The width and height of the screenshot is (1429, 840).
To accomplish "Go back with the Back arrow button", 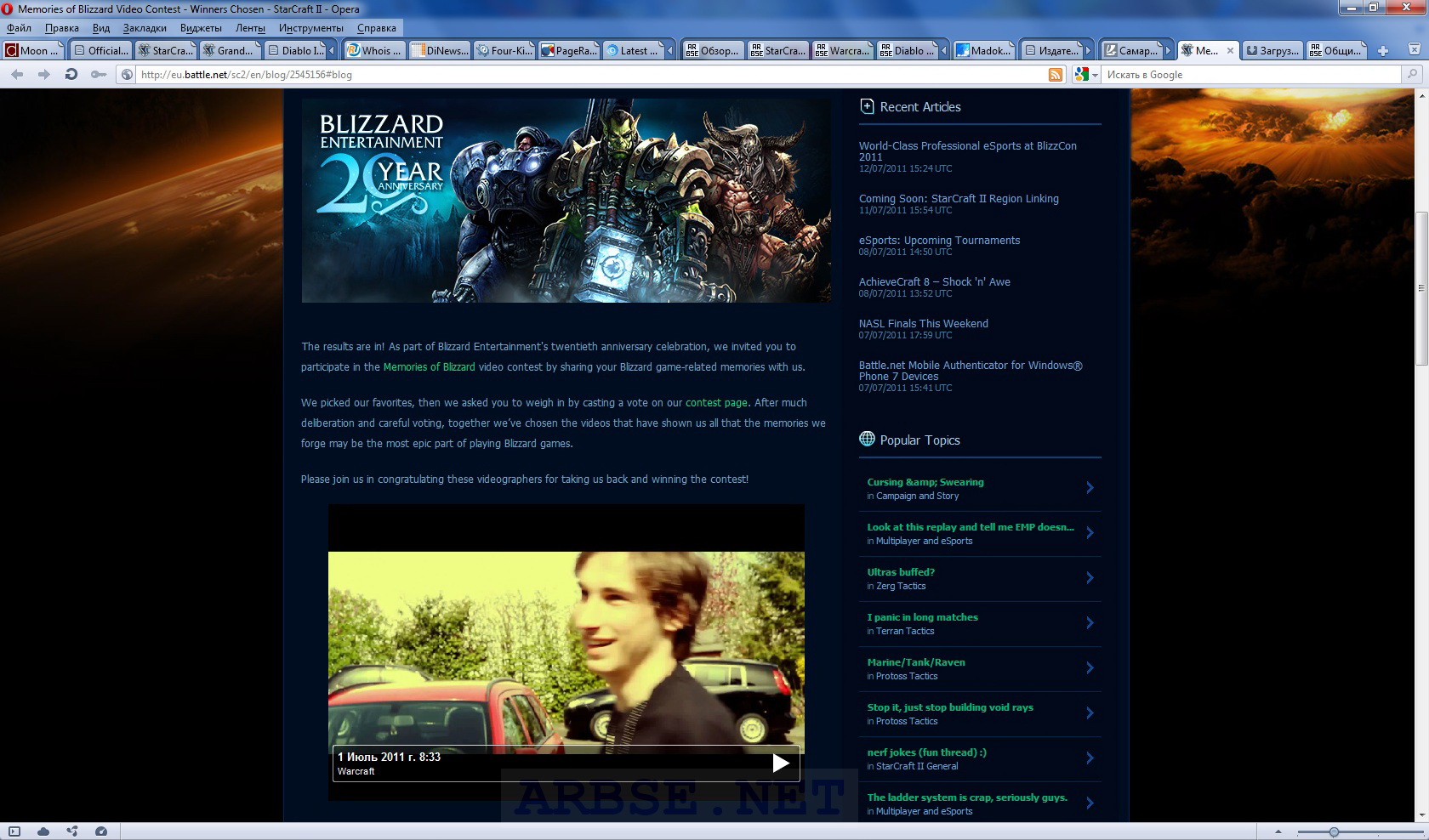I will 17,75.
